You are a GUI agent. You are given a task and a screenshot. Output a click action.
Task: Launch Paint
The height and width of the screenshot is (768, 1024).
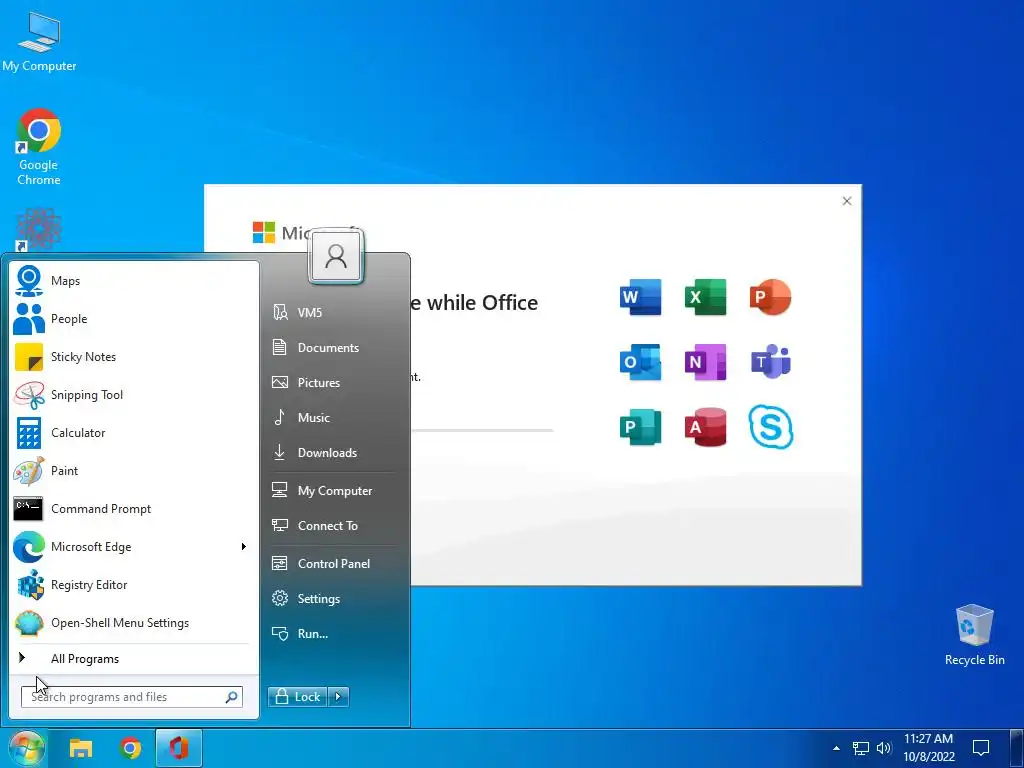[x=134, y=470]
